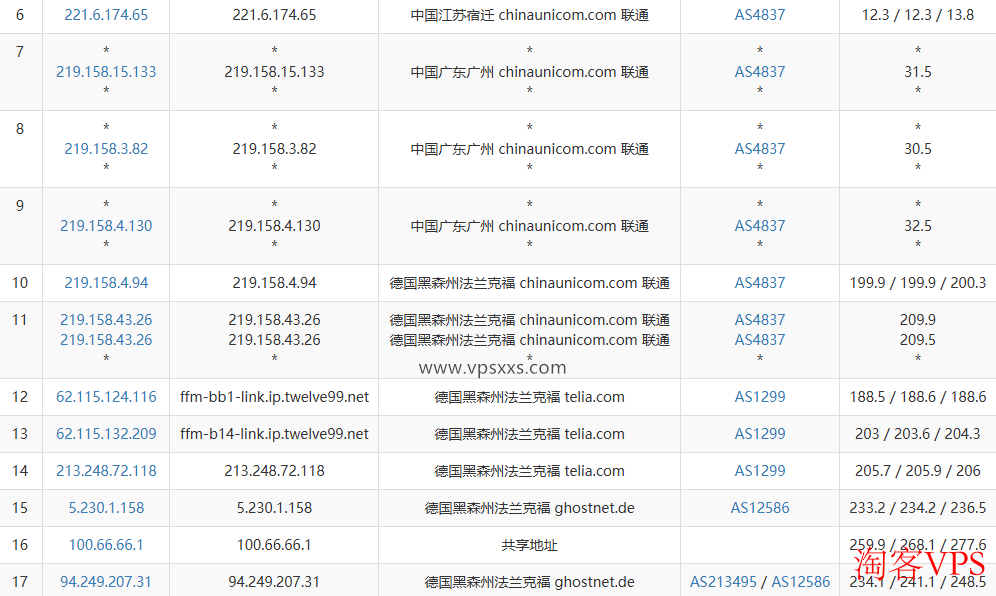Click the AS4837 link beside the 209.5 latency
This screenshot has height=596, width=996.
click(x=760, y=340)
